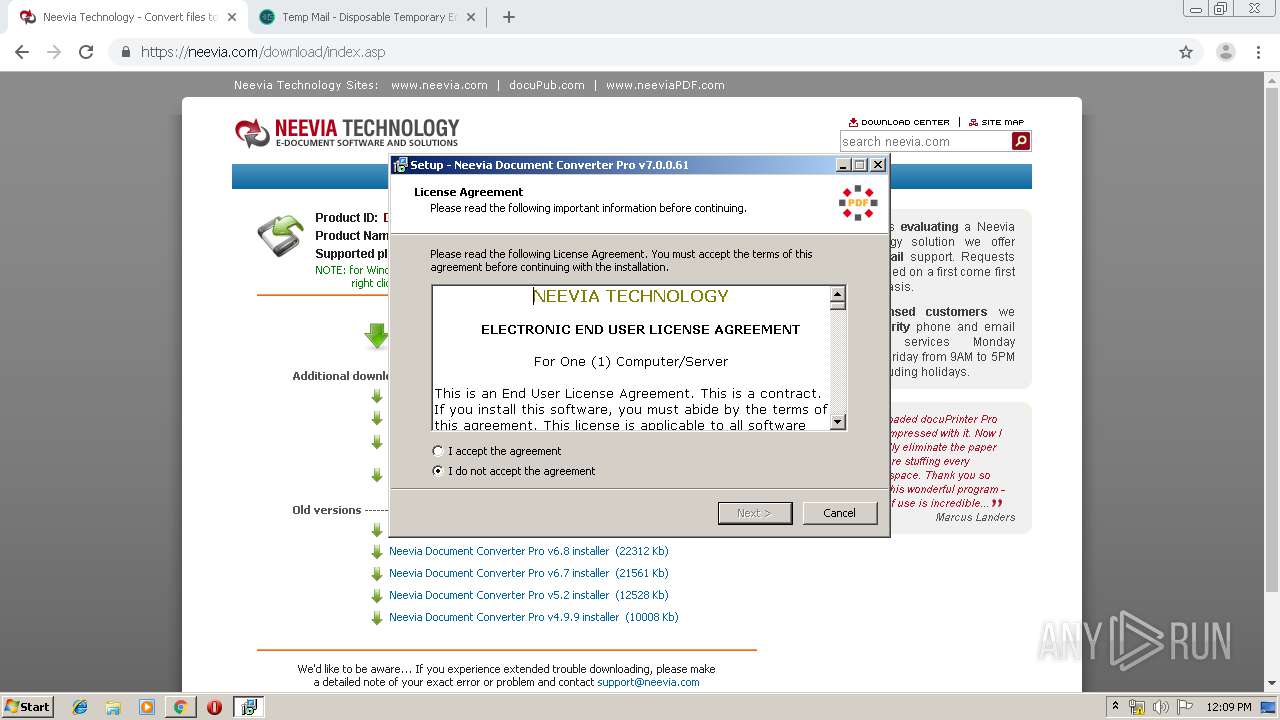Click the PDF logo icon in Setup header

click(x=858, y=202)
